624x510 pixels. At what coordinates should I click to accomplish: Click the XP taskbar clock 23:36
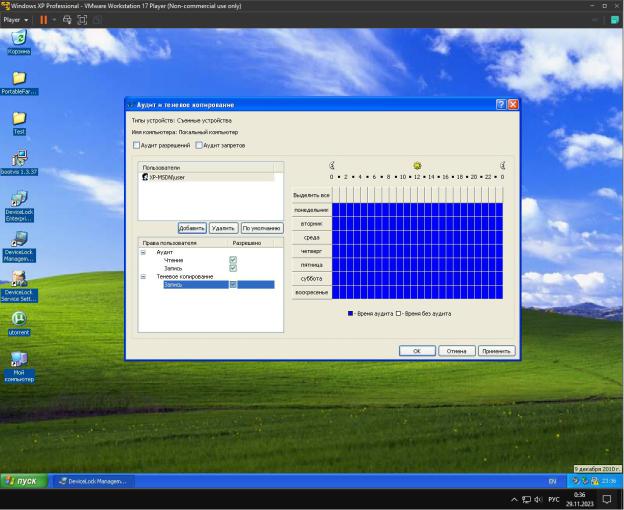609,481
